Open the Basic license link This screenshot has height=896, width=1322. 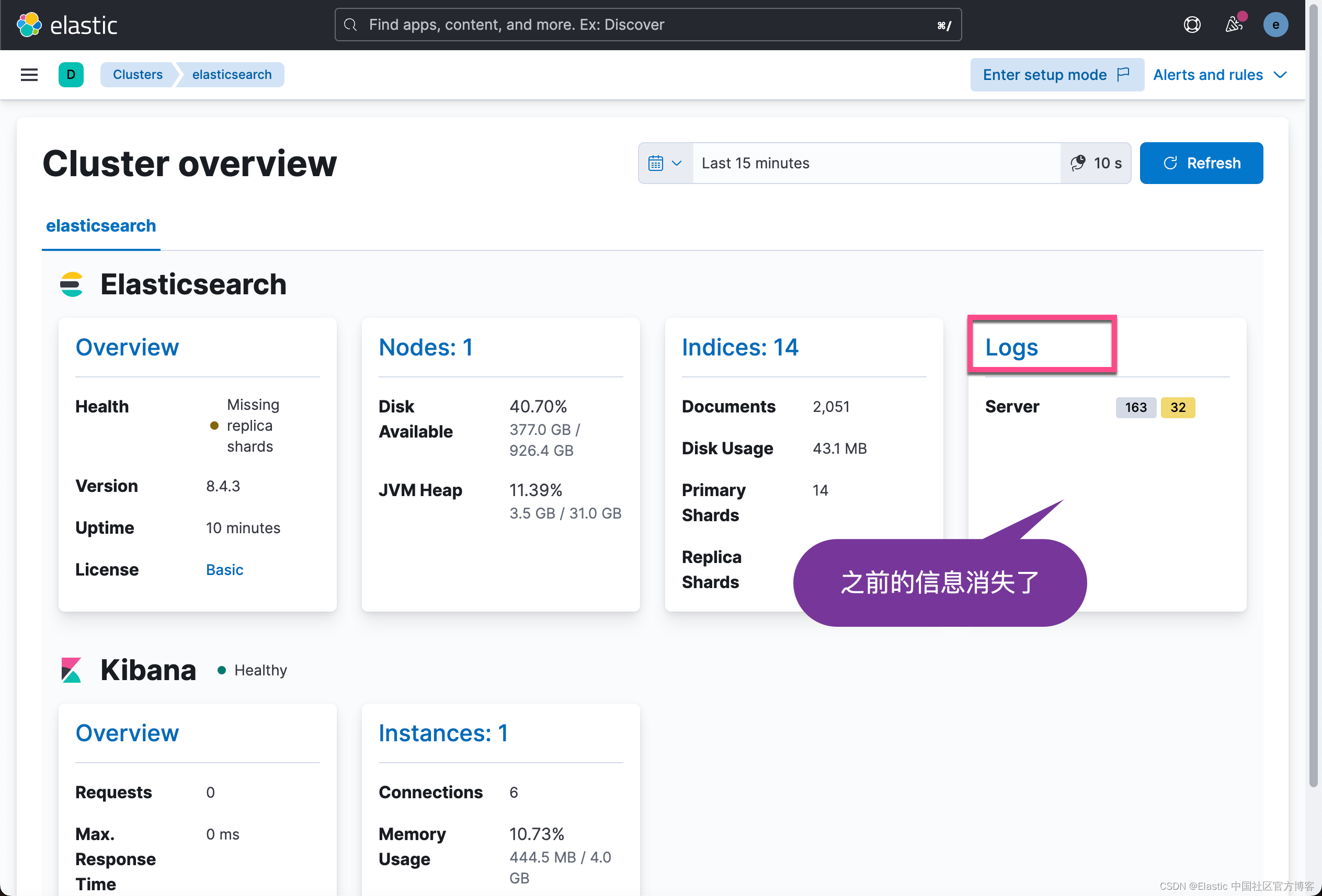coord(224,569)
